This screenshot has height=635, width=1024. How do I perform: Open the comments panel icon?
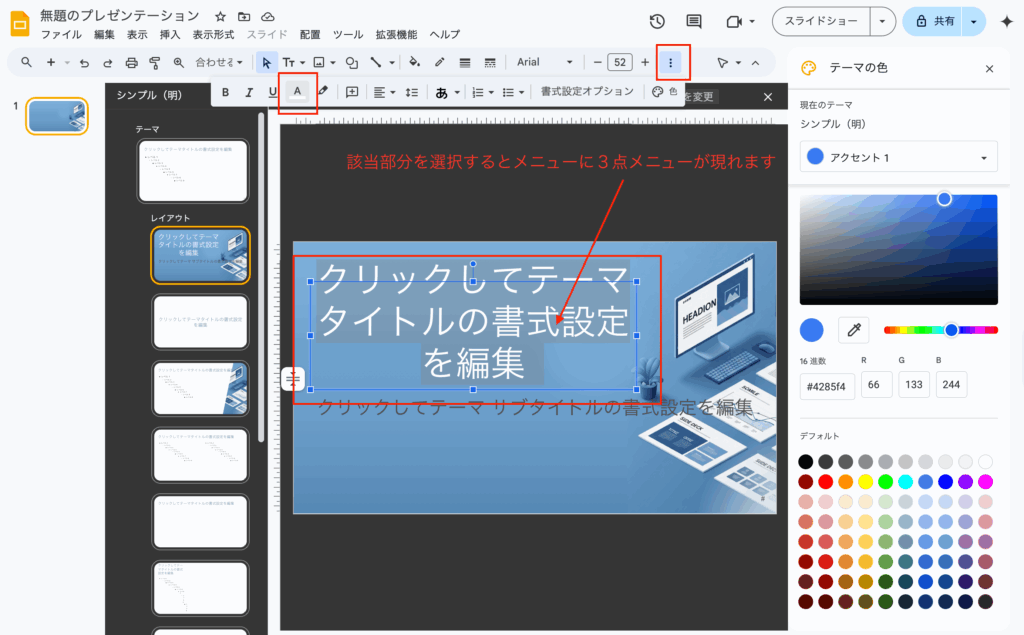pos(694,21)
